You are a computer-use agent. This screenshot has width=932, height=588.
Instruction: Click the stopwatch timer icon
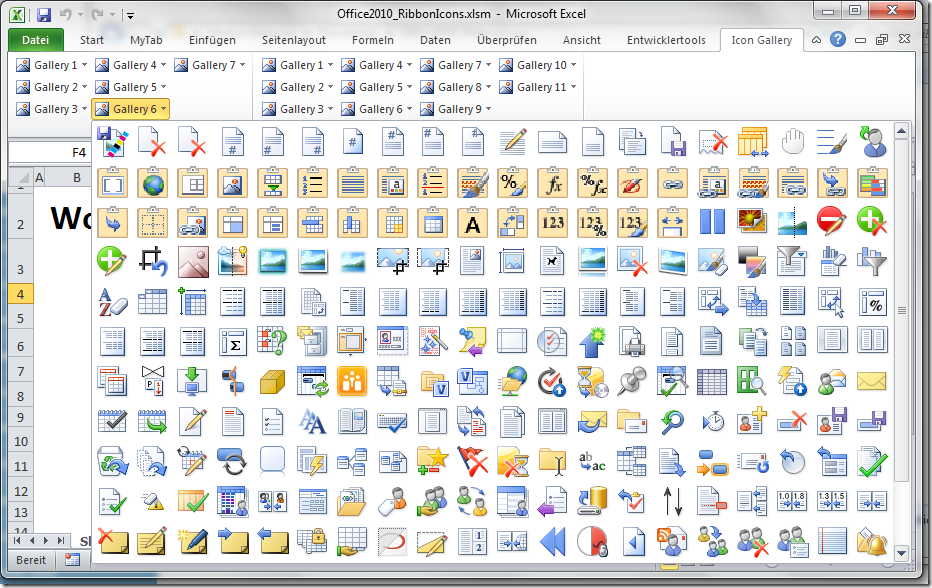712,422
